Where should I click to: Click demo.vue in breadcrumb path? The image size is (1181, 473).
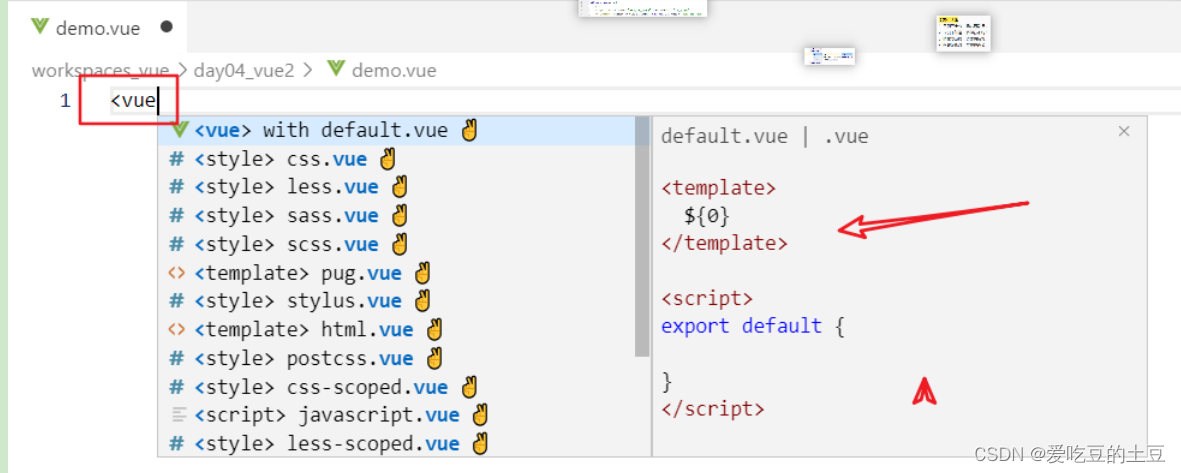tap(393, 70)
